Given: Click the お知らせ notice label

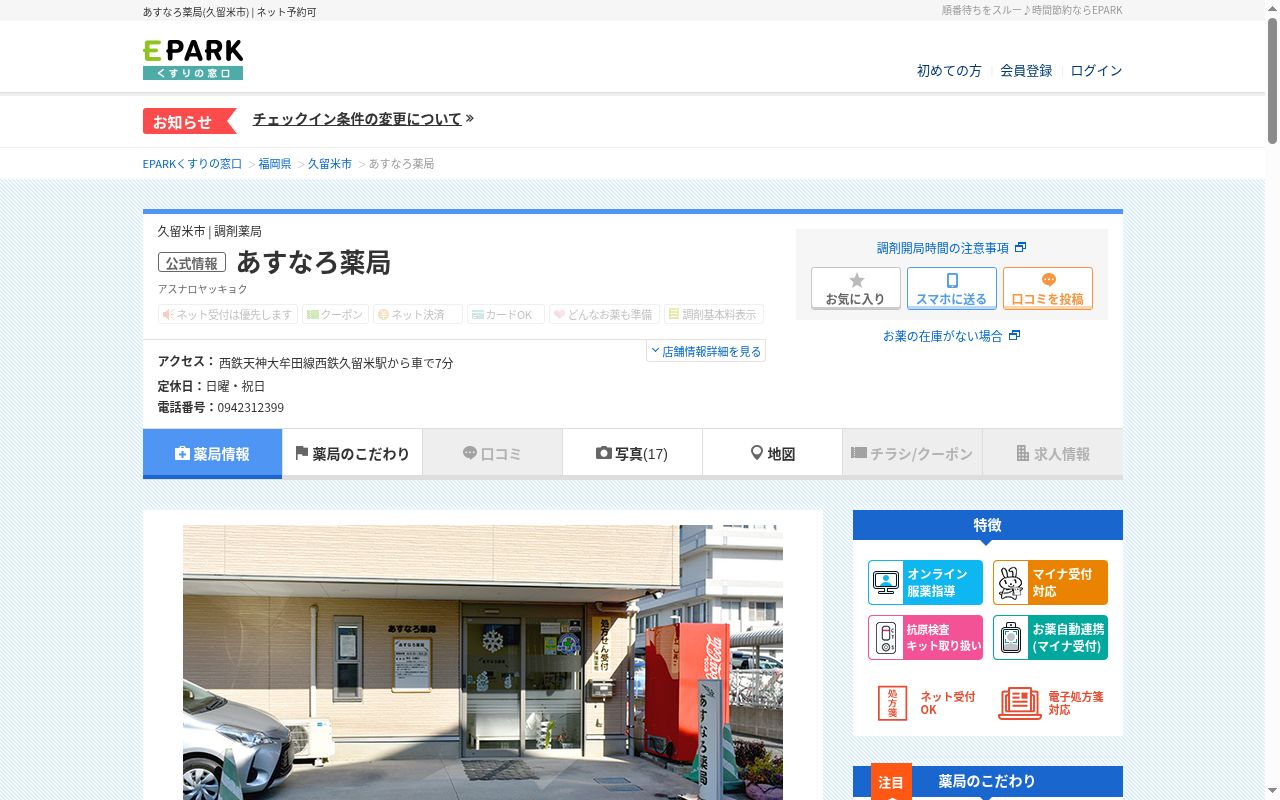Looking at the screenshot, I should pos(189,121).
